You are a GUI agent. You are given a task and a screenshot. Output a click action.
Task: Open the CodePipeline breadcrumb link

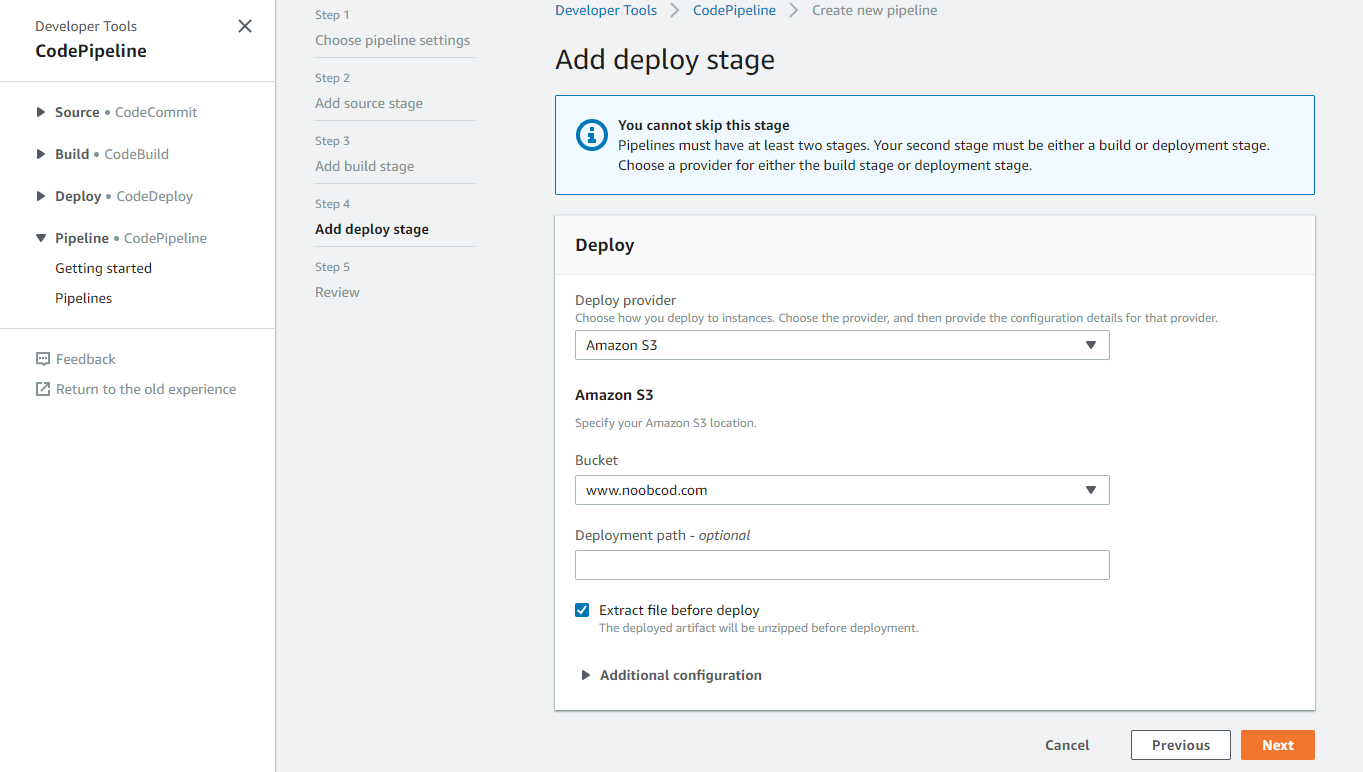[734, 10]
